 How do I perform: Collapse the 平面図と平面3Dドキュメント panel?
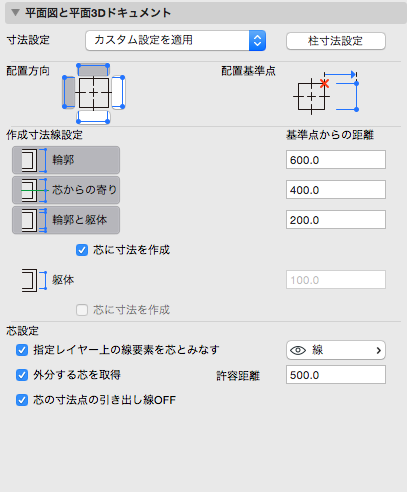(x=15, y=13)
